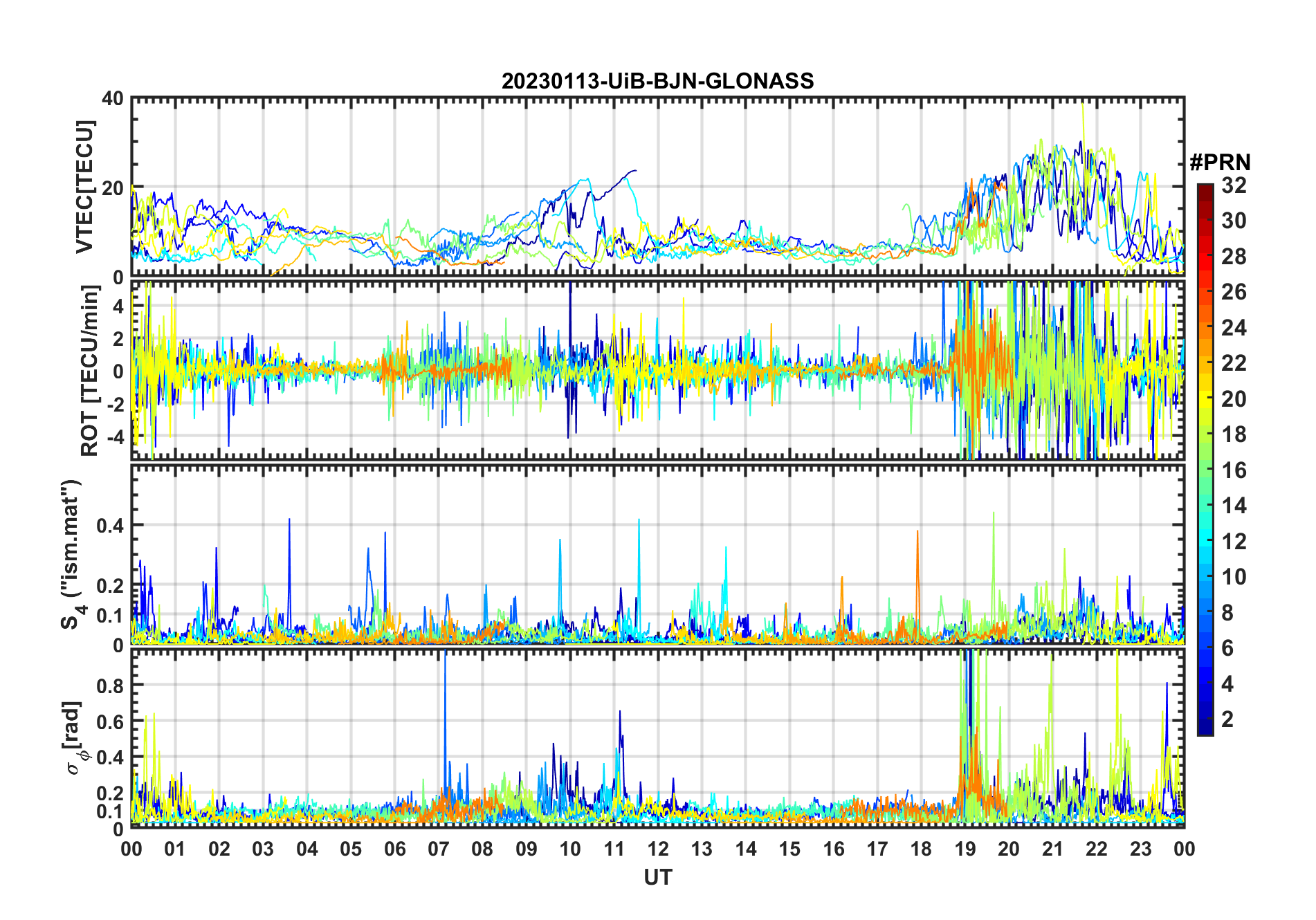The width and height of the screenshot is (1316, 920).
Task: Click x-axis hour tick label 23
Action: [x=1140, y=849]
